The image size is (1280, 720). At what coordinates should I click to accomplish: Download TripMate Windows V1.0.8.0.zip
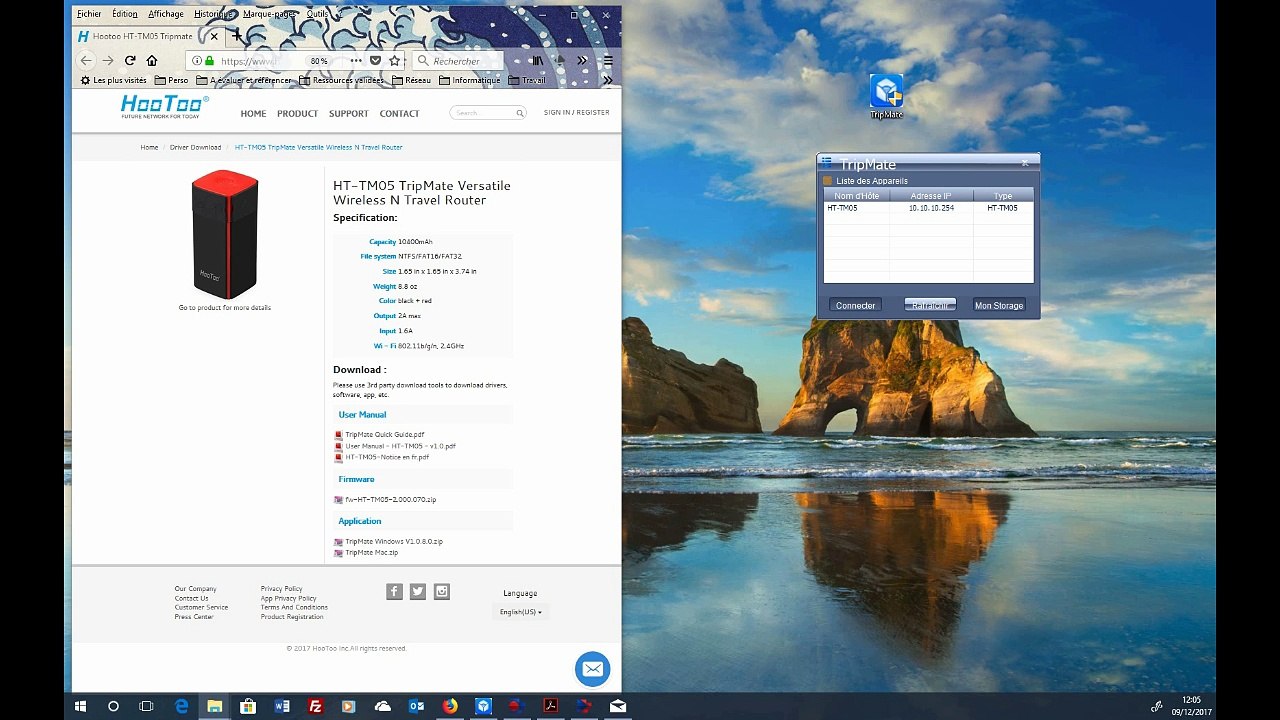[394, 541]
